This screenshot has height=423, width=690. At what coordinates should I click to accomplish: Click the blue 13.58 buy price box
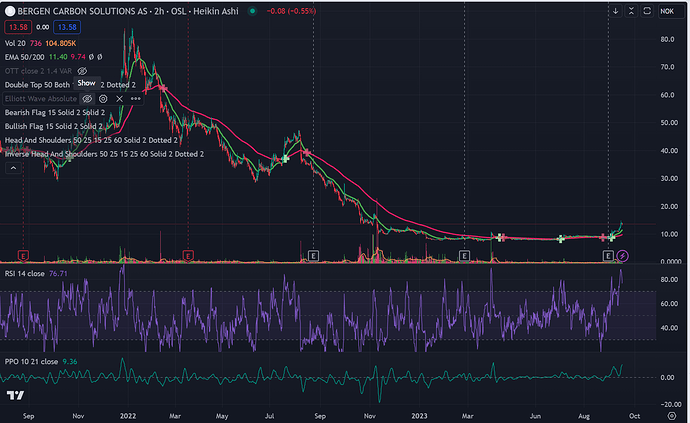[x=67, y=27]
